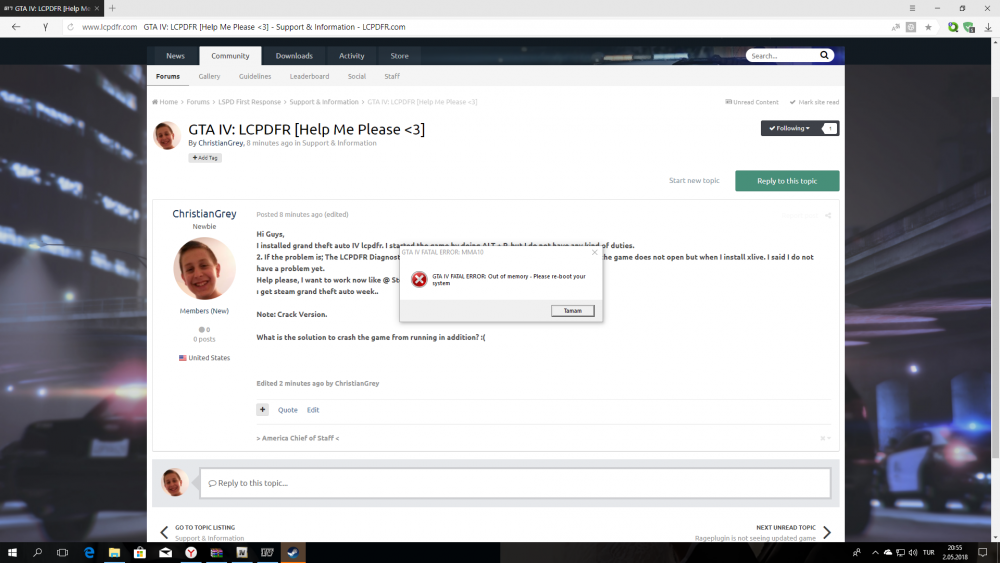Close the GTA IV fatal error dialog

594,252
